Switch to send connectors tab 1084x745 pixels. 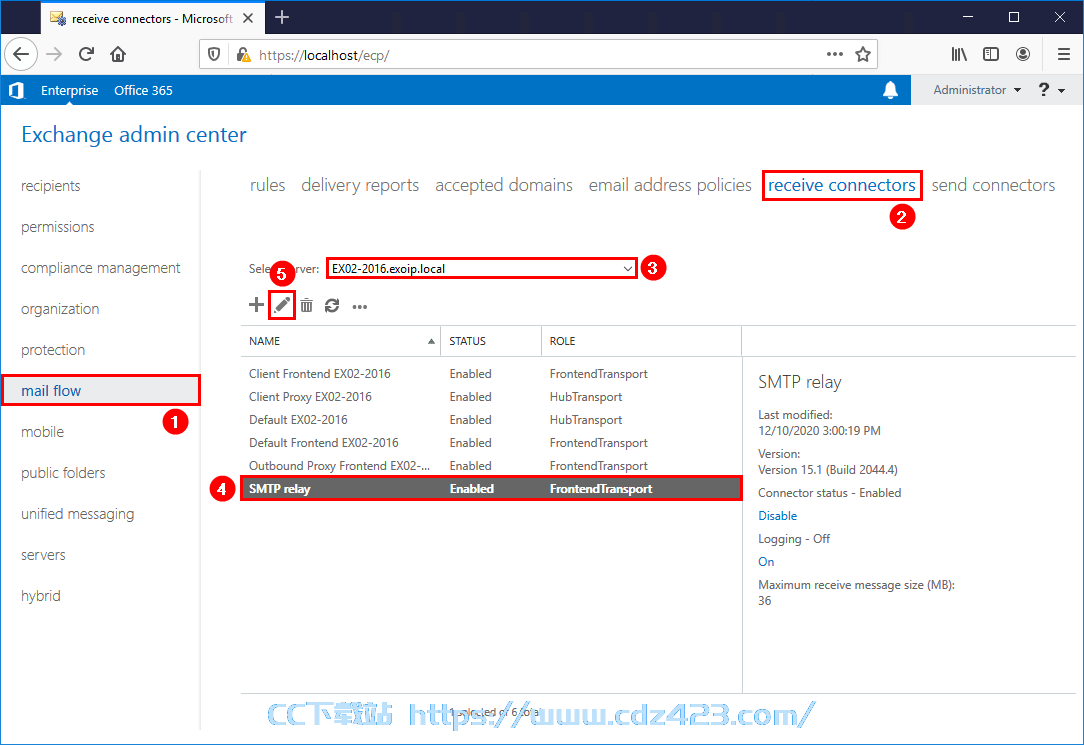993,185
